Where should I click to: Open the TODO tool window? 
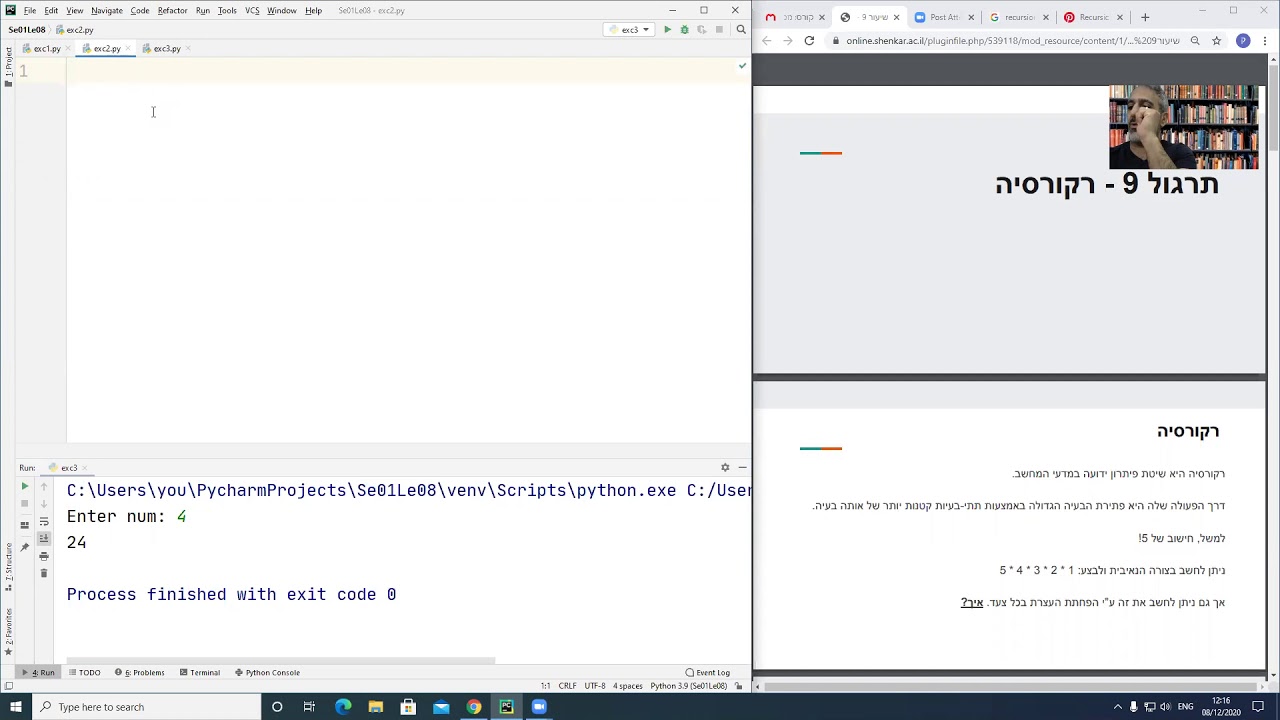(84, 673)
